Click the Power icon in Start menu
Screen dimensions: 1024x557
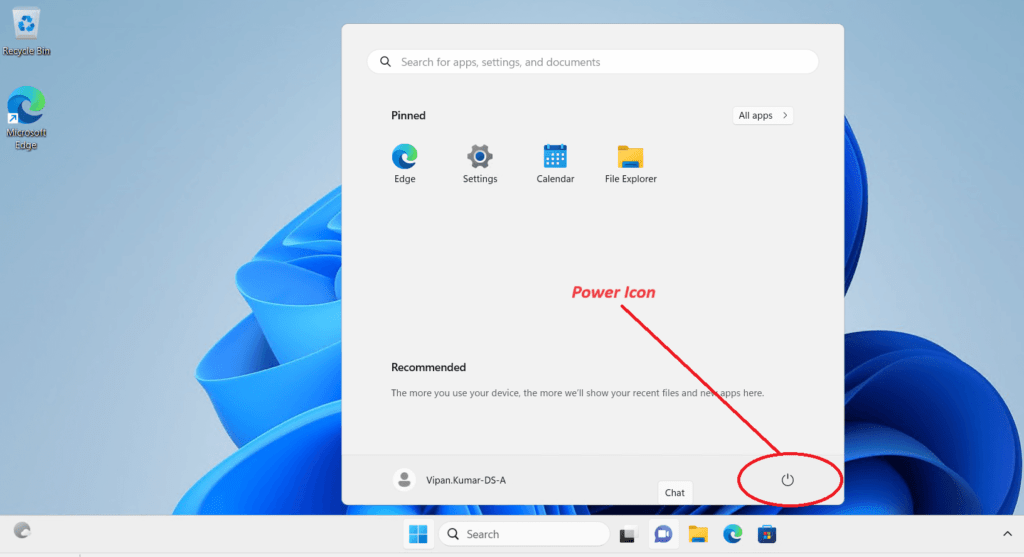click(788, 480)
